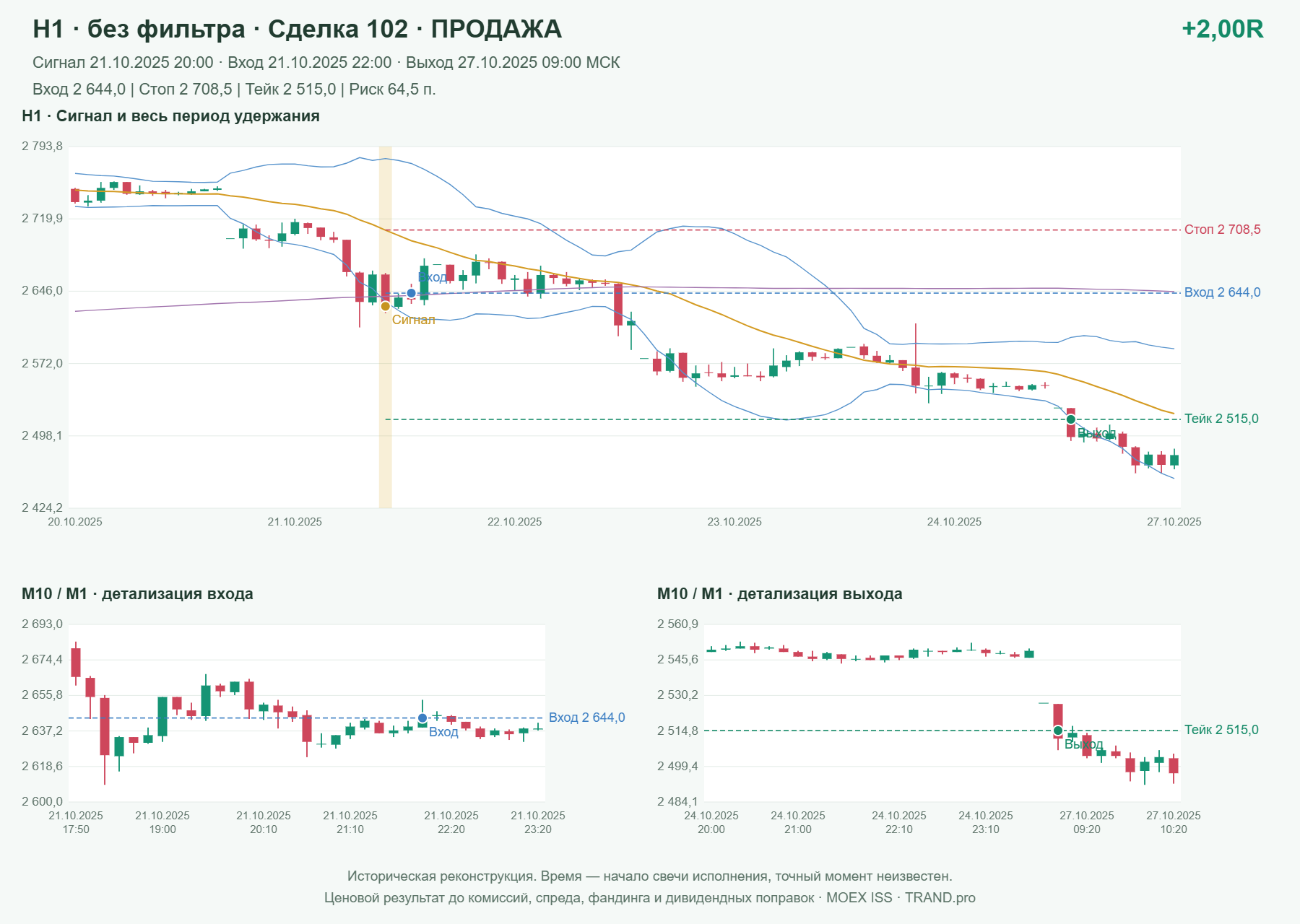Click the 23.10.2025 date on H1 chart axis

(x=734, y=522)
